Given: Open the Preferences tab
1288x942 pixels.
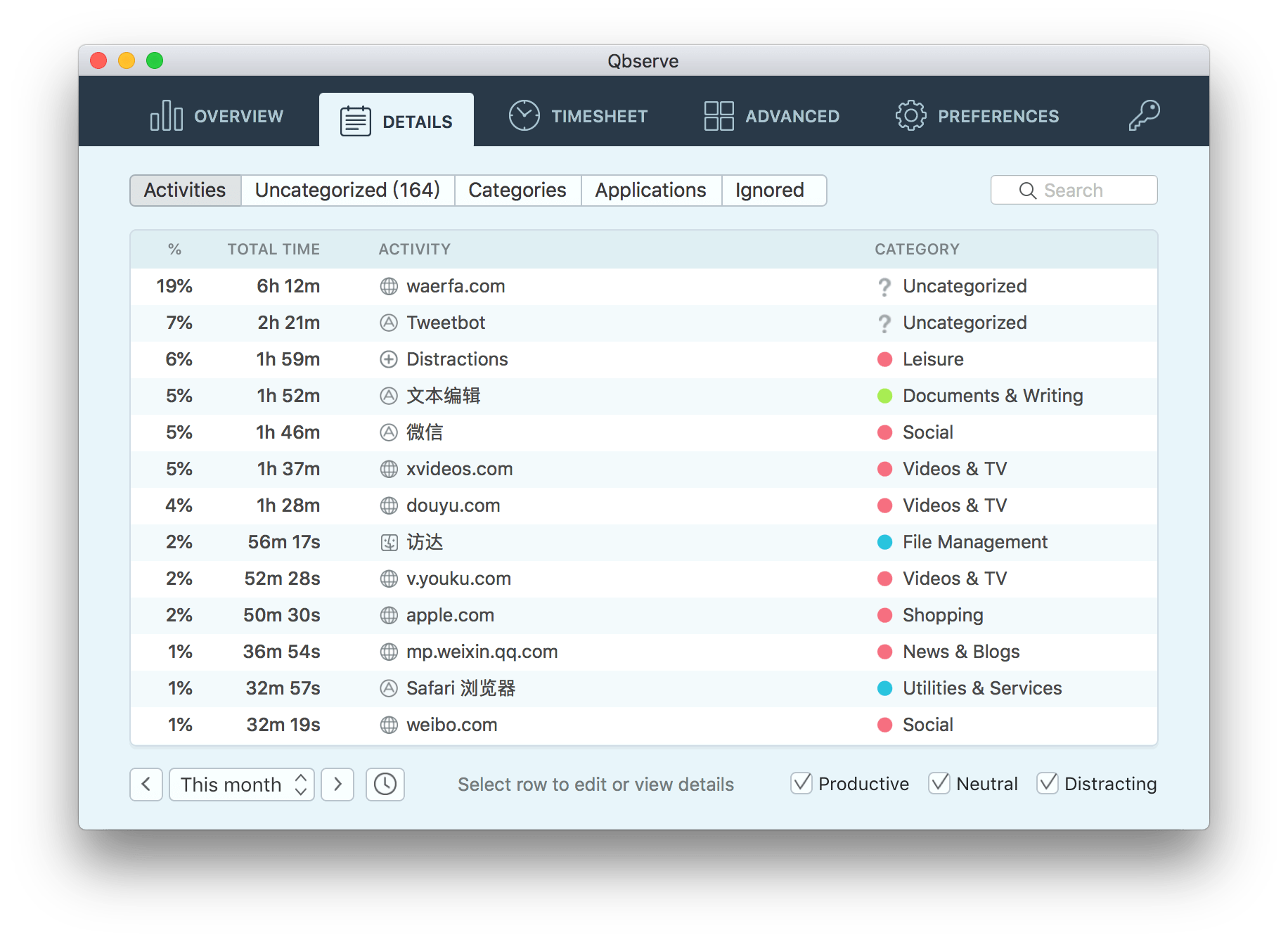Looking at the screenshot, I should pyautogui.click(x=977, y=116).
